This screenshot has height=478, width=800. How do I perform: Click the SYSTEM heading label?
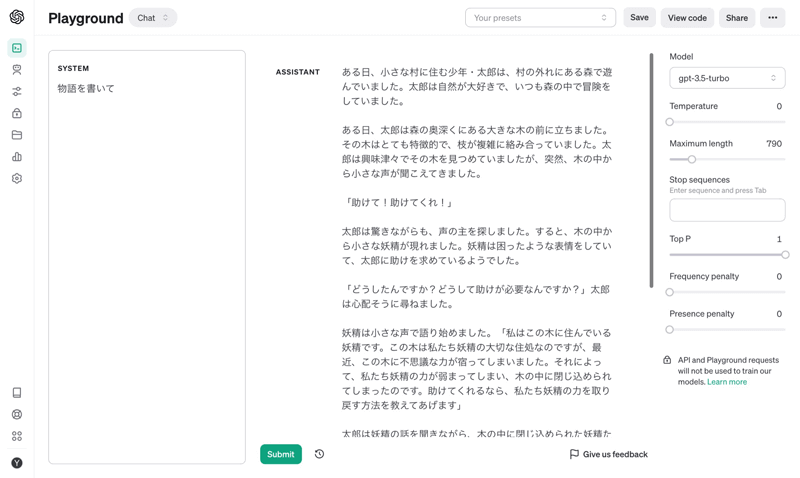click(x=73, y=68)
